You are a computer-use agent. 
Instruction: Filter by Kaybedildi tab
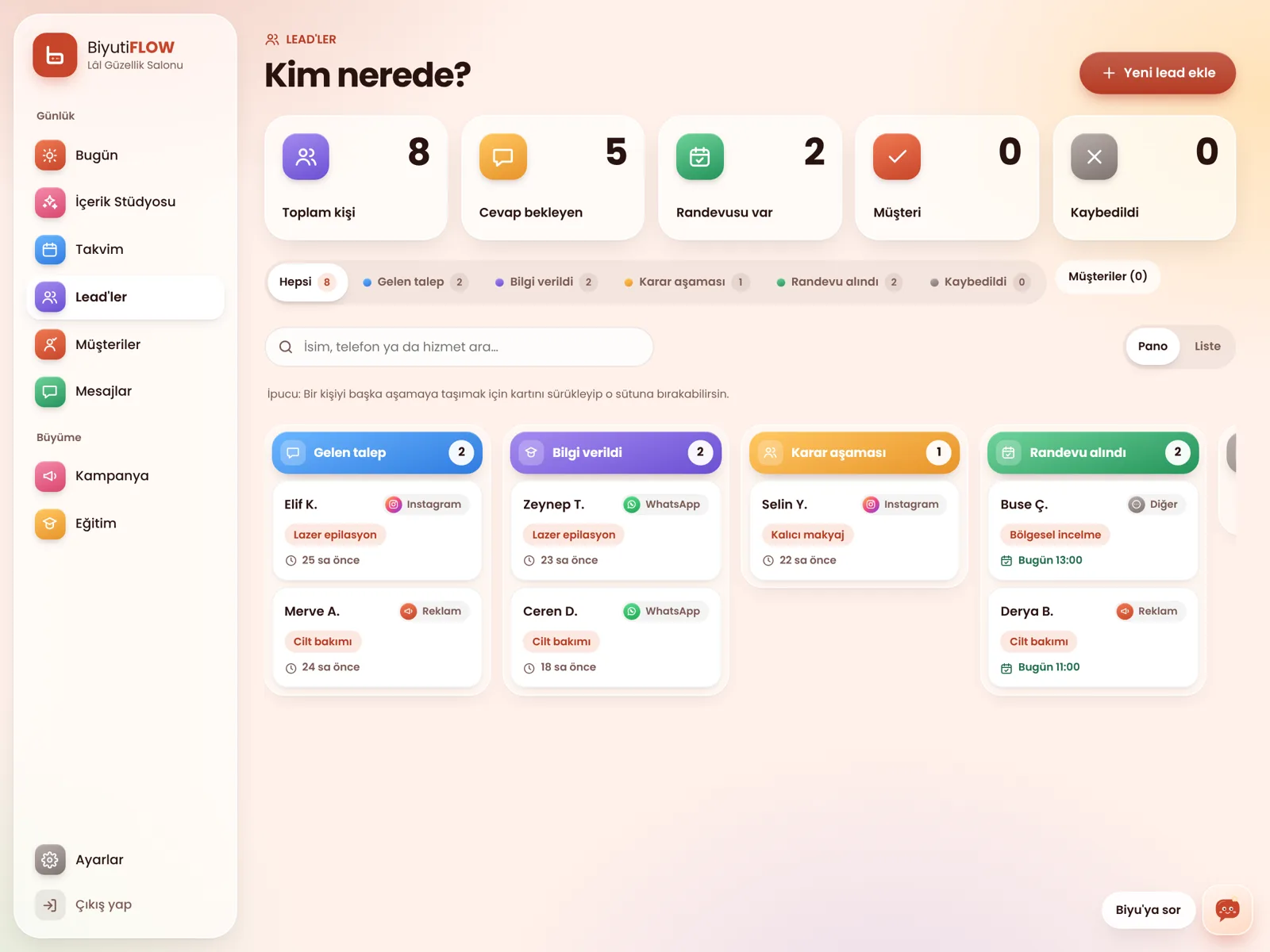[980, 282]
